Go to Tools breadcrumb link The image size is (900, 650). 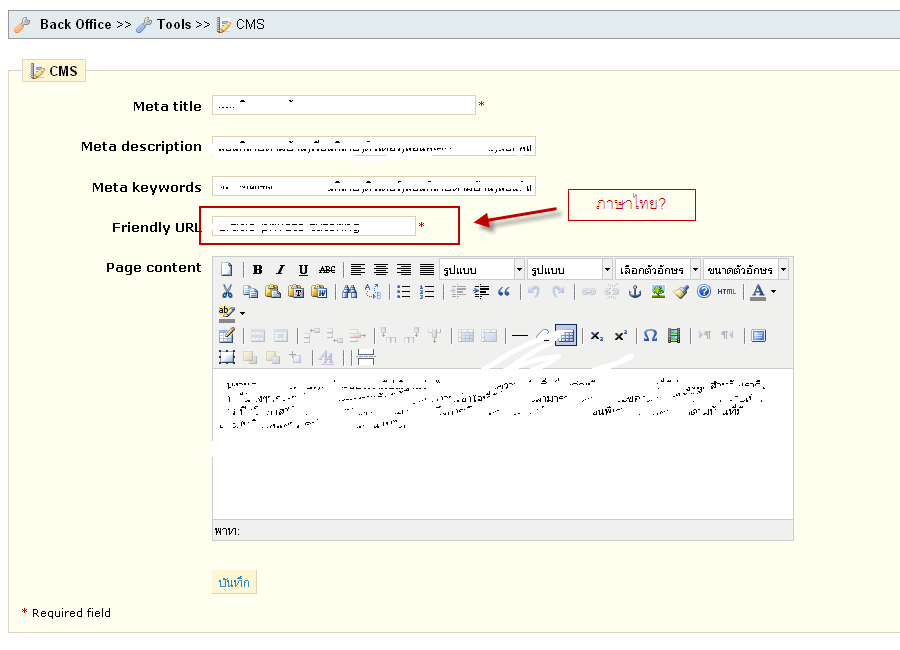click(173, 24)
